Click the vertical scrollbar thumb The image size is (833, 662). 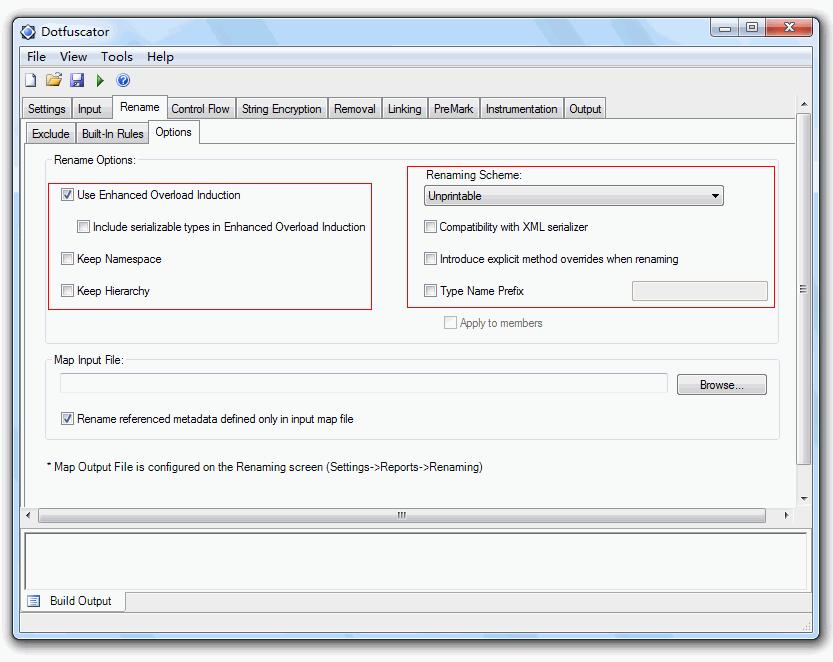pyautogui.click(x=803, y=289)
